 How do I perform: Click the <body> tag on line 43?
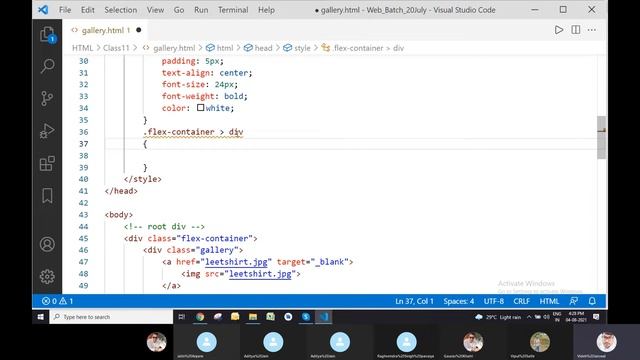(x=119, y=214)
